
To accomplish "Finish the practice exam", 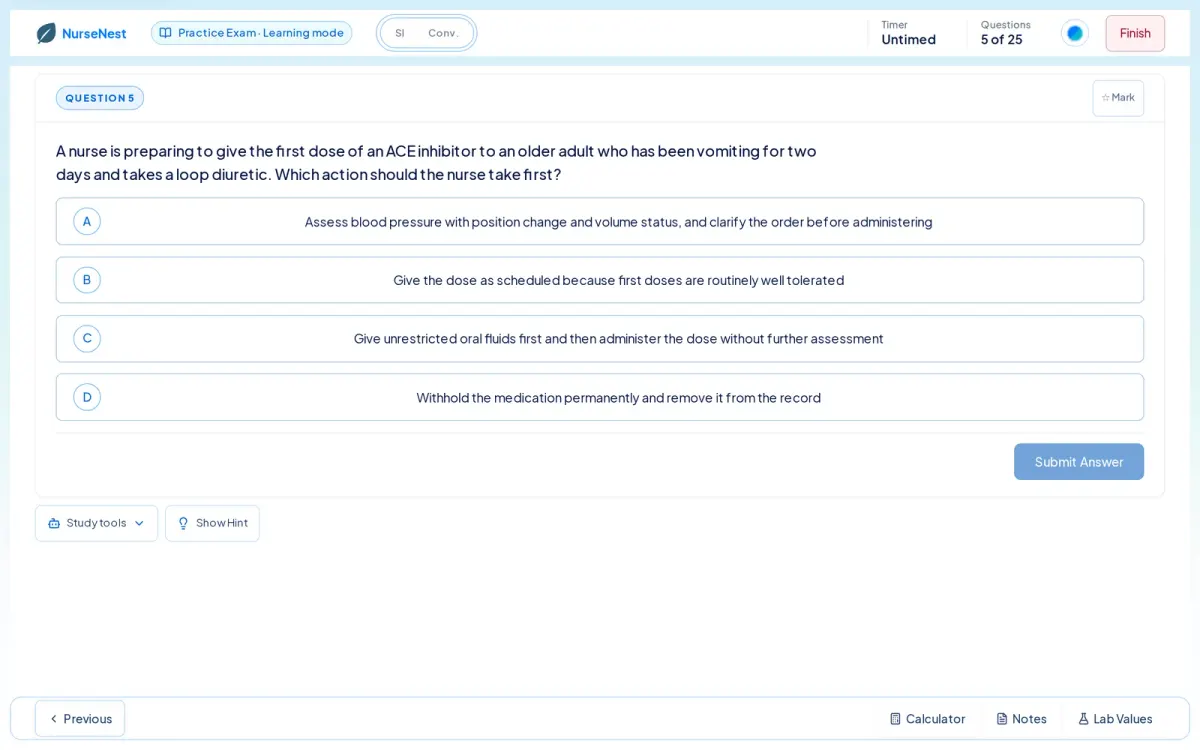I will point(1135,33).
